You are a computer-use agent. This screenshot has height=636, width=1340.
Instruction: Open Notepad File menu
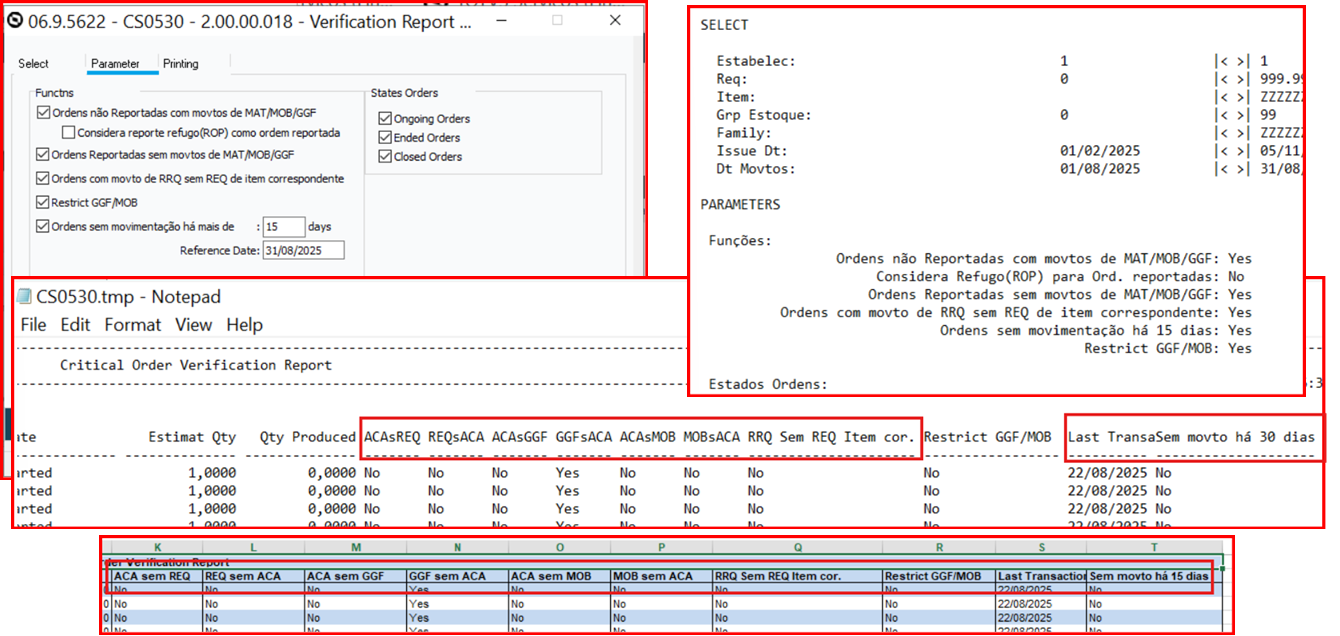point(33,325)
